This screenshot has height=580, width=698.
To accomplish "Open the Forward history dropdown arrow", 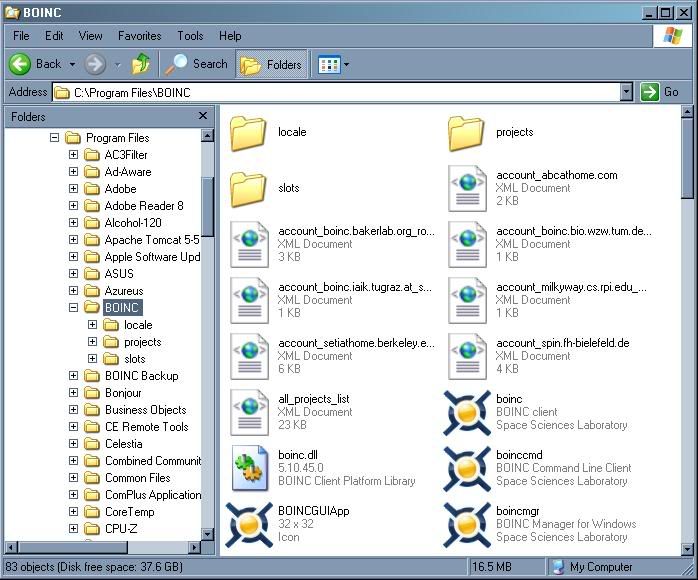I will coord(118,65).
